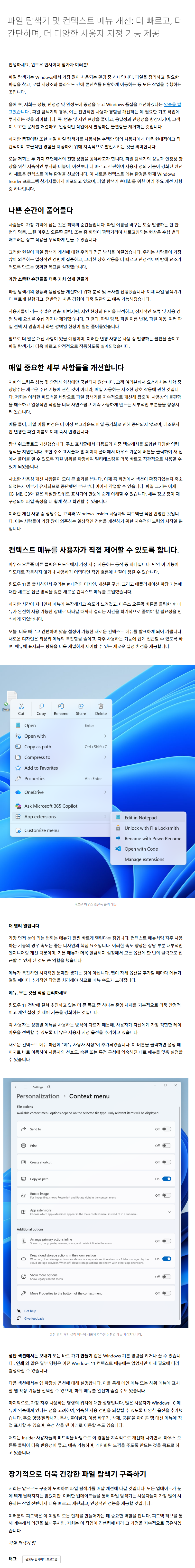Screen dimensions: 195x1568
Task: Click the 나쁜 순간이 줄어들다 heading
Action: (41, 210)
